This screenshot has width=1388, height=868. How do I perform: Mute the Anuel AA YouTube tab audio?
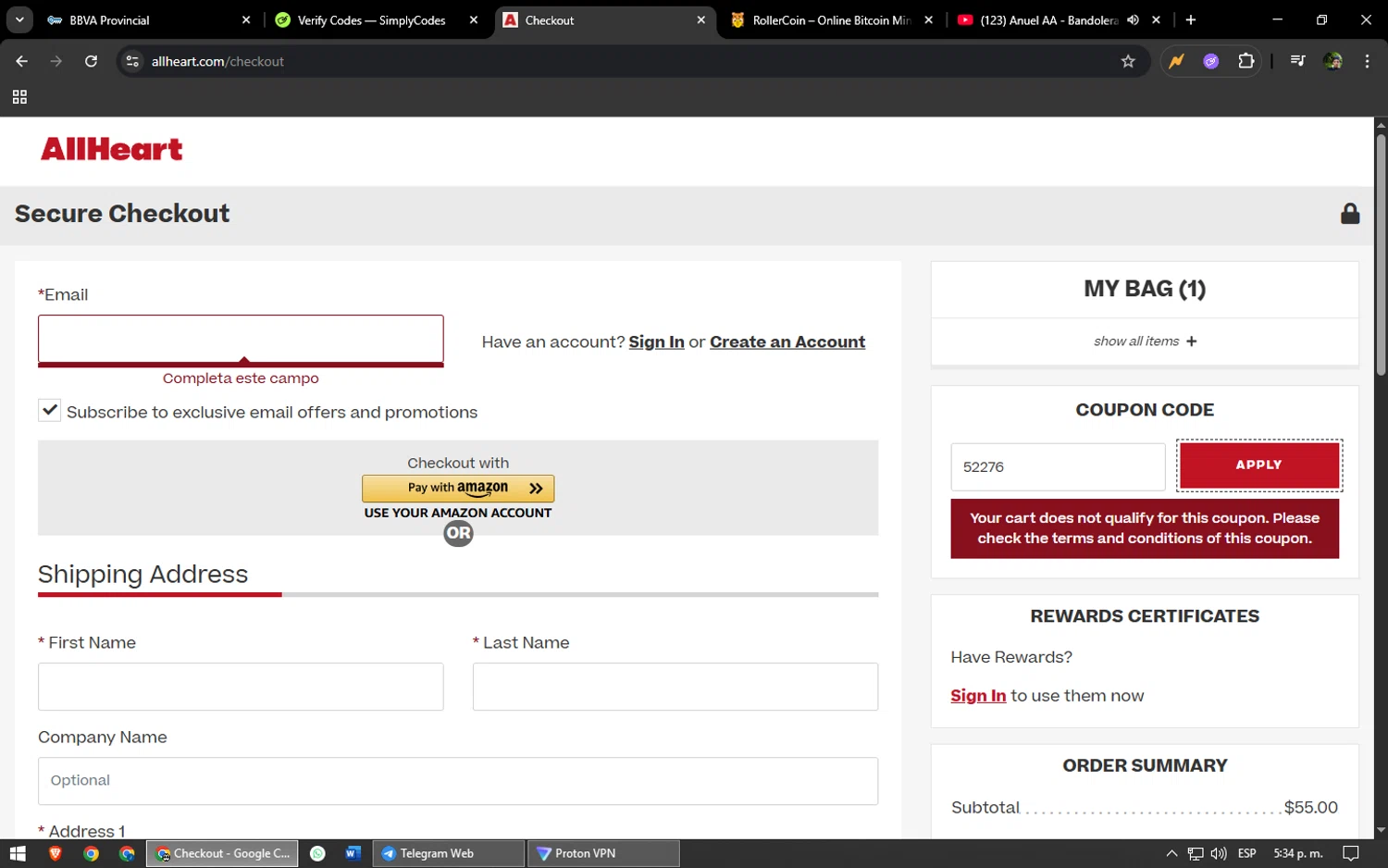tap(1133, 19)
